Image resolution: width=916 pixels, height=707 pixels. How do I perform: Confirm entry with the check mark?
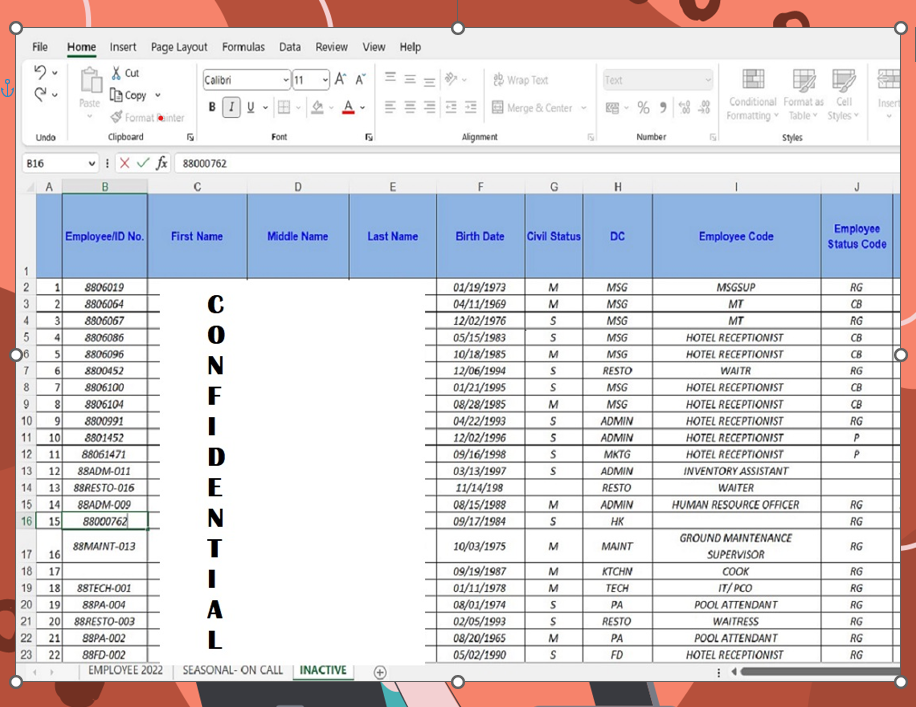[143, 163]
